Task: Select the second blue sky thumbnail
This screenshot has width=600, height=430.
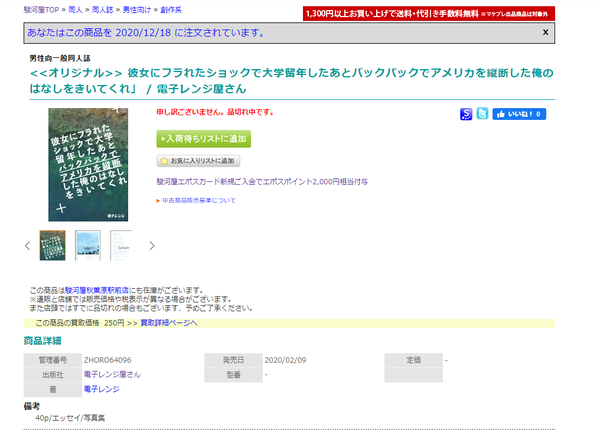Action: [x=88, y=245]
